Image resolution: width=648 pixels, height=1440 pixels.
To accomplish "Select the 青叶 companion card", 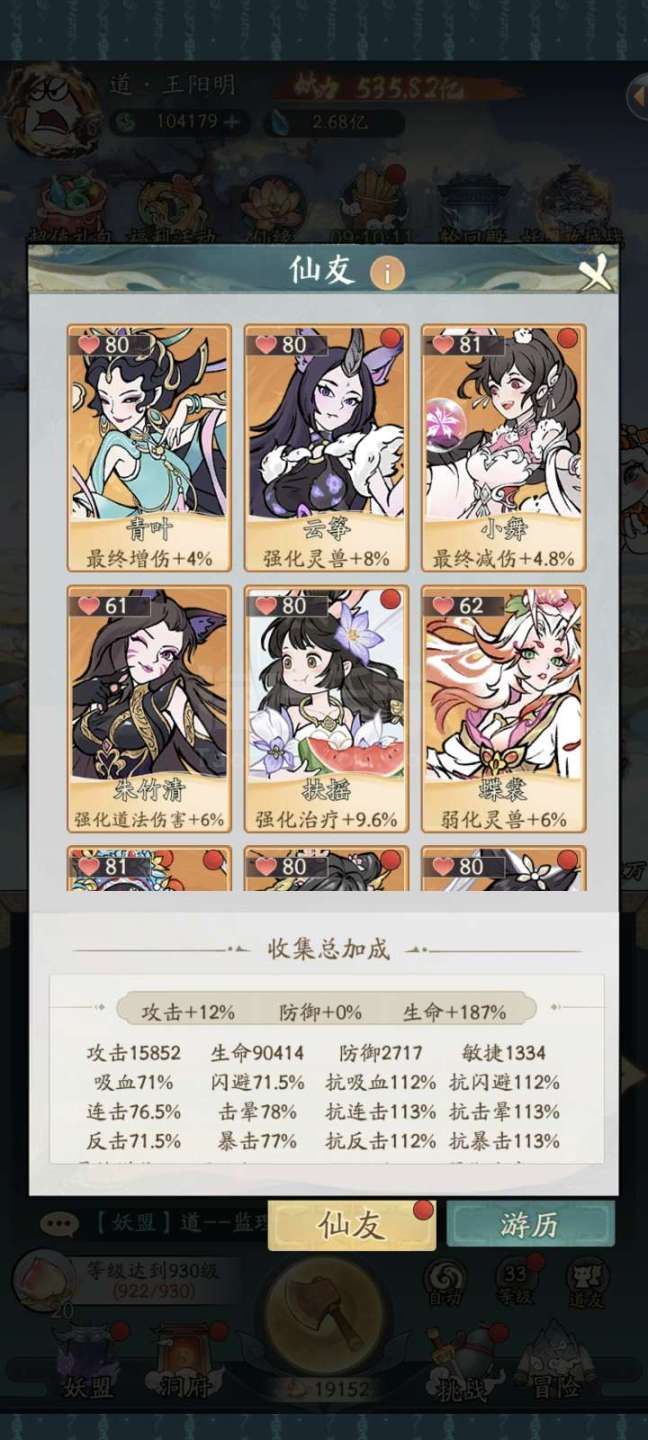I will (x=149, y=448).
